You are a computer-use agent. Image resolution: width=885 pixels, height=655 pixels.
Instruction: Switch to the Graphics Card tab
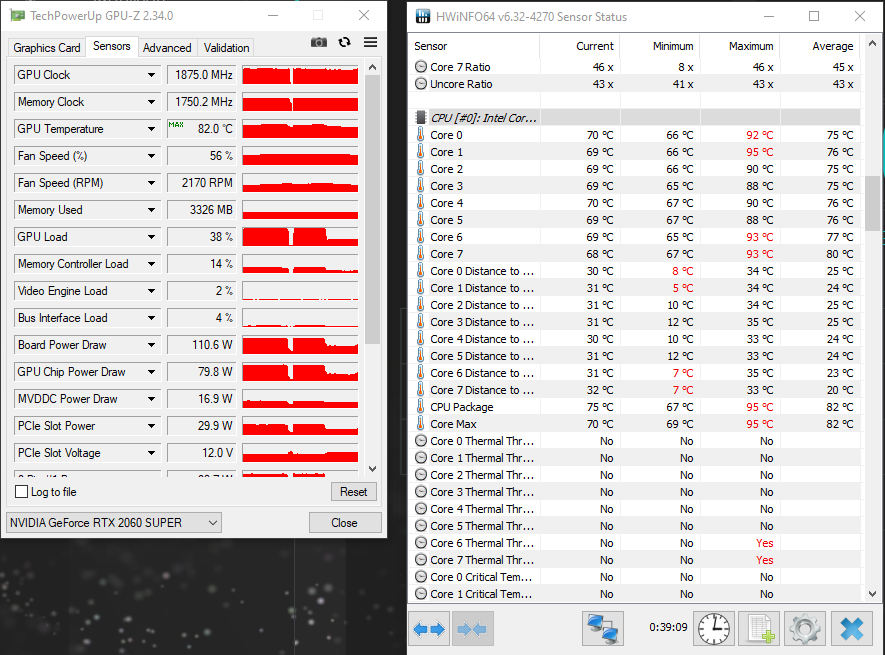click(47, 48)
